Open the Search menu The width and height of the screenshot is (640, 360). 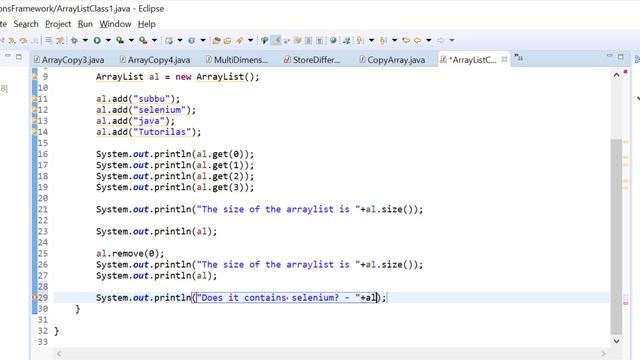click(x=26, y=24)
